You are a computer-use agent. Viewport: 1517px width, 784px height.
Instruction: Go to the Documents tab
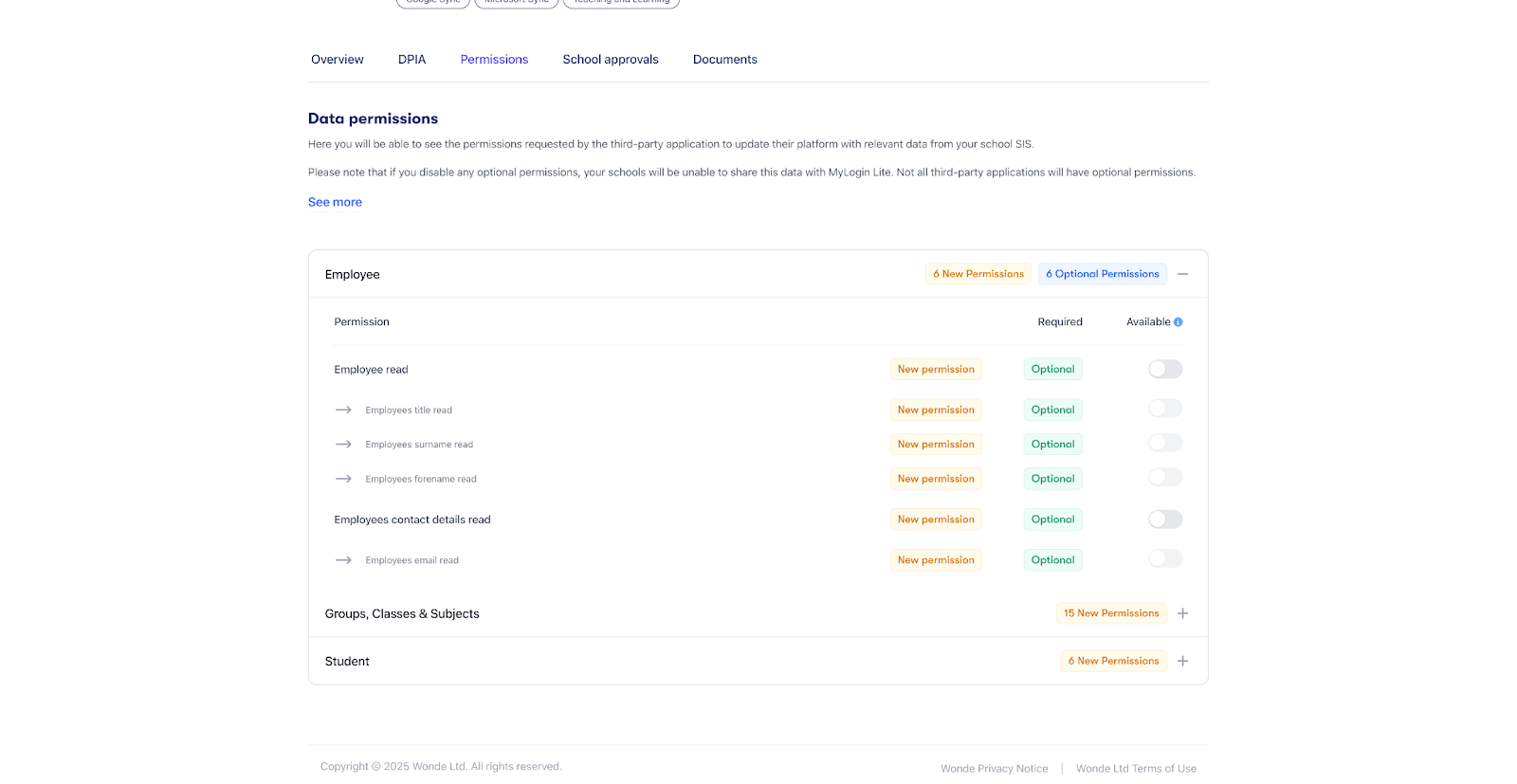[724, 60]
